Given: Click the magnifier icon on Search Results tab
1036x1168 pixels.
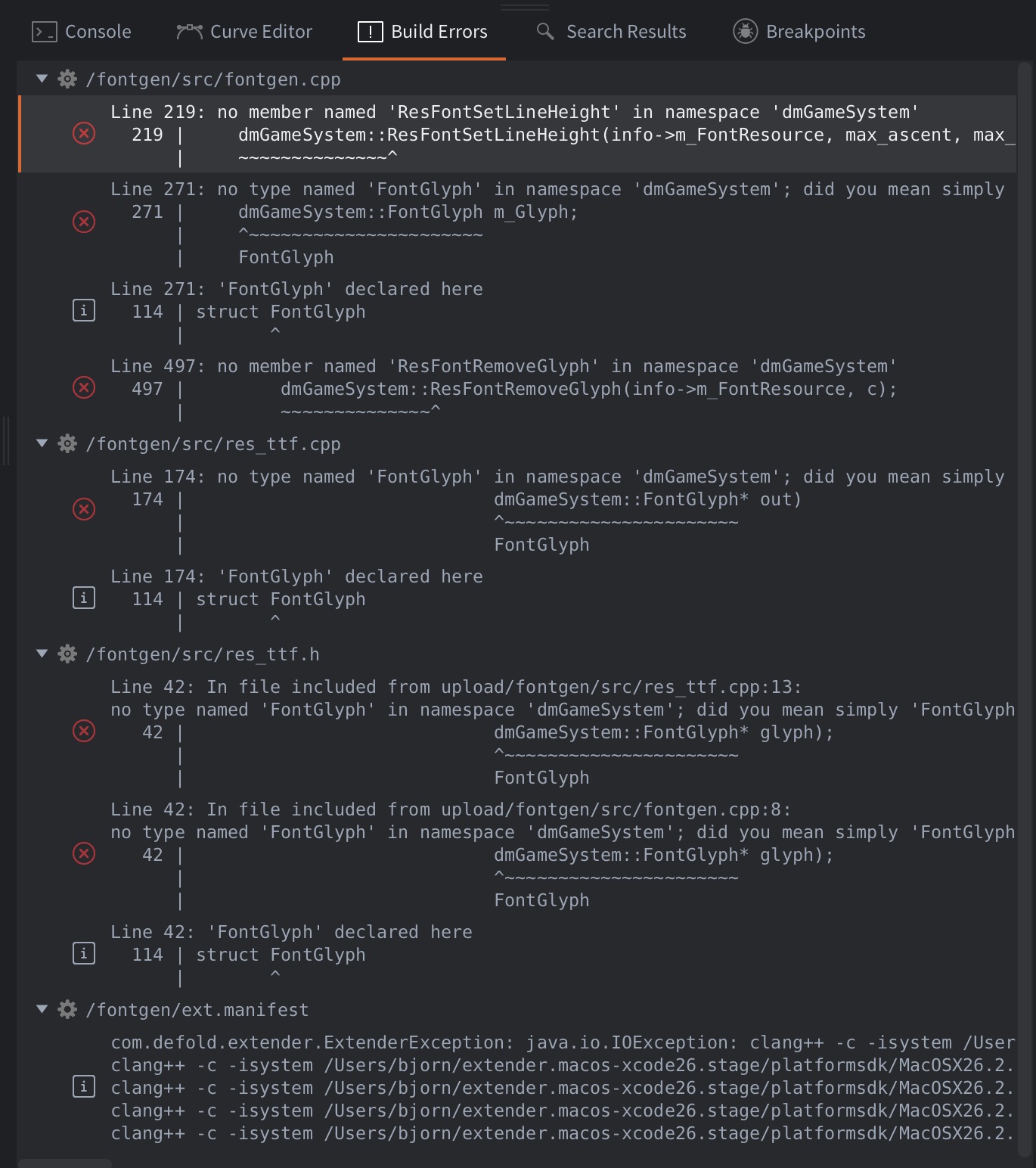Looking at the screenshot, I should 545,32.
